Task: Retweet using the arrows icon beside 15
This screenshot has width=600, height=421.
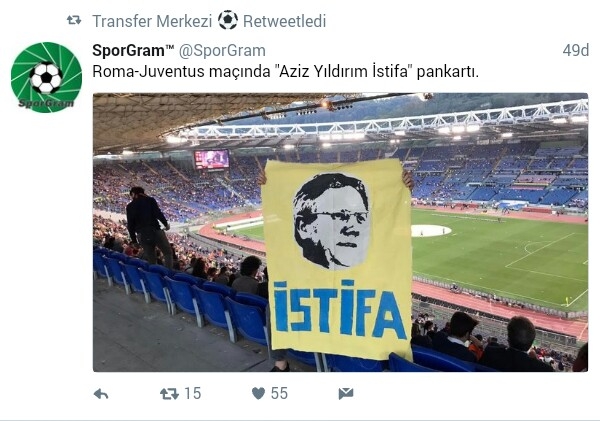Action: pos(170,394)
